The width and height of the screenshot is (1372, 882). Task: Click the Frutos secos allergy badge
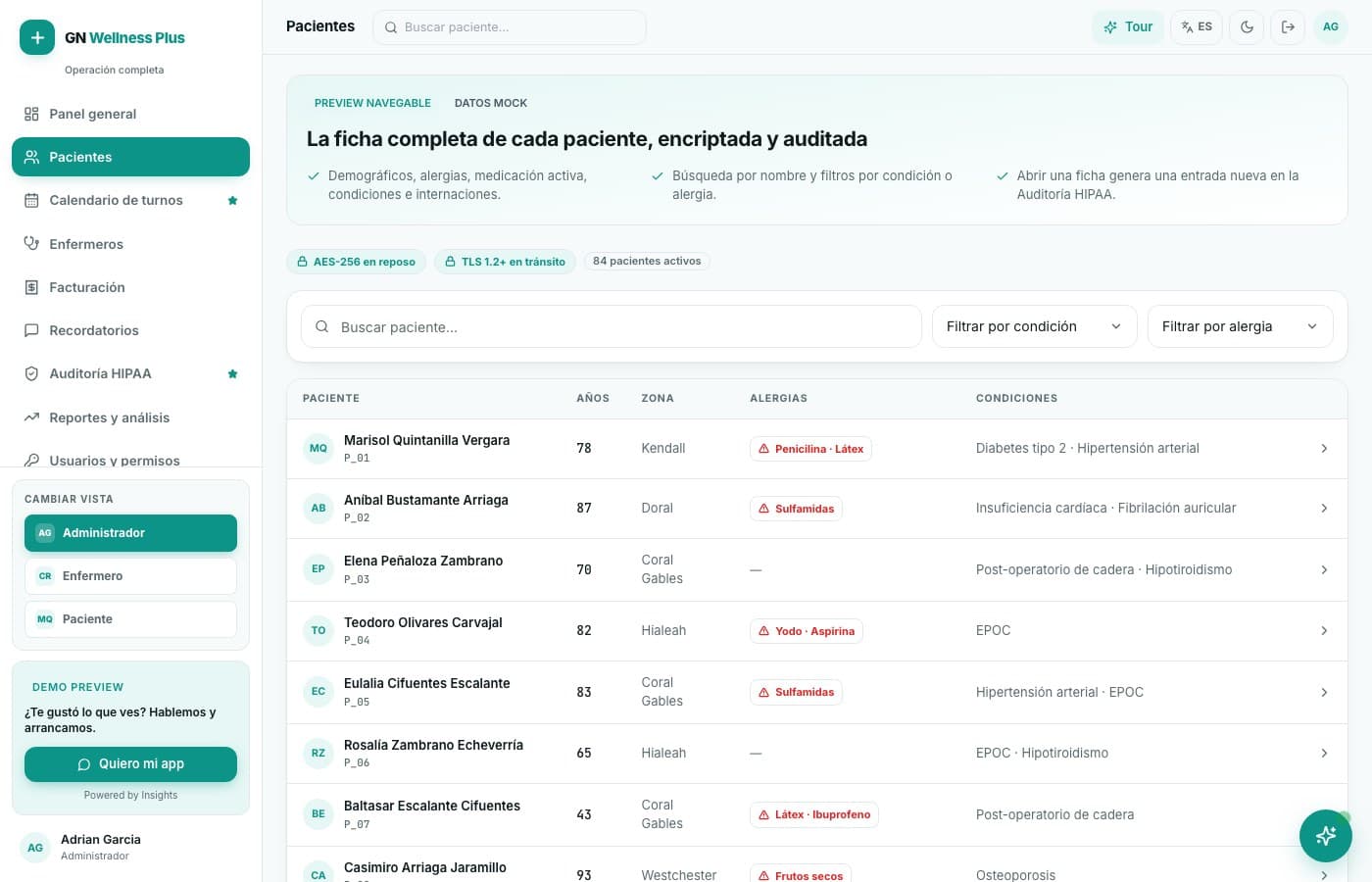click(801, 874)
